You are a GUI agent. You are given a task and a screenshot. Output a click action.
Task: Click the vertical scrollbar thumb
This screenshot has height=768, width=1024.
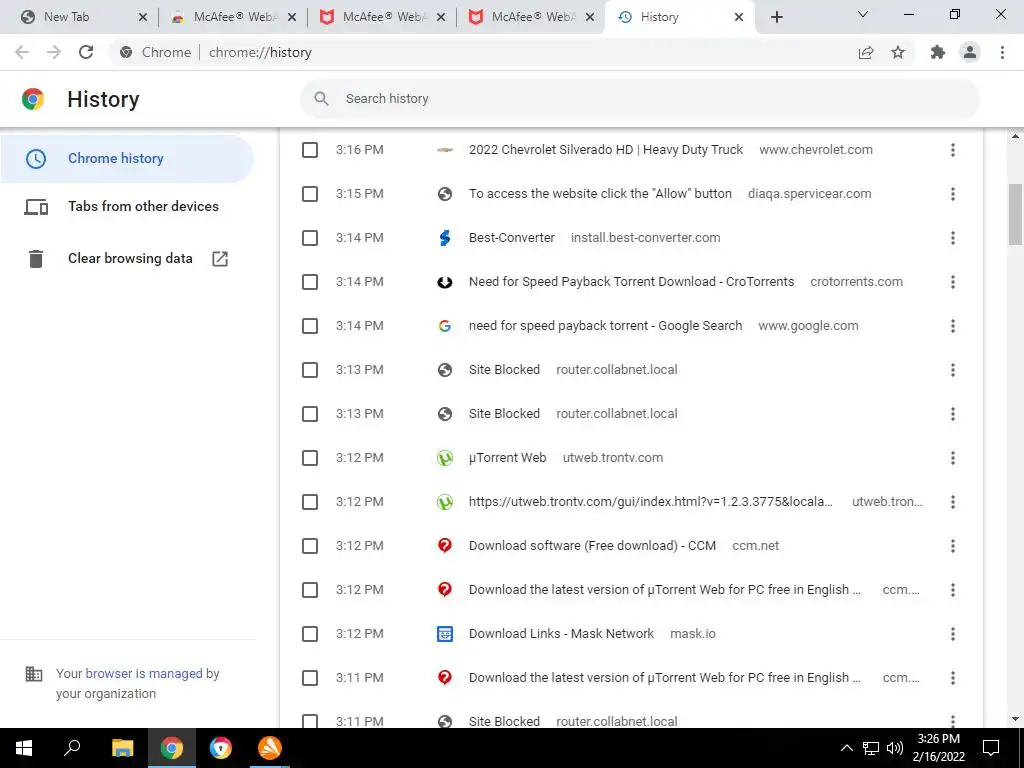point(1015,214)
